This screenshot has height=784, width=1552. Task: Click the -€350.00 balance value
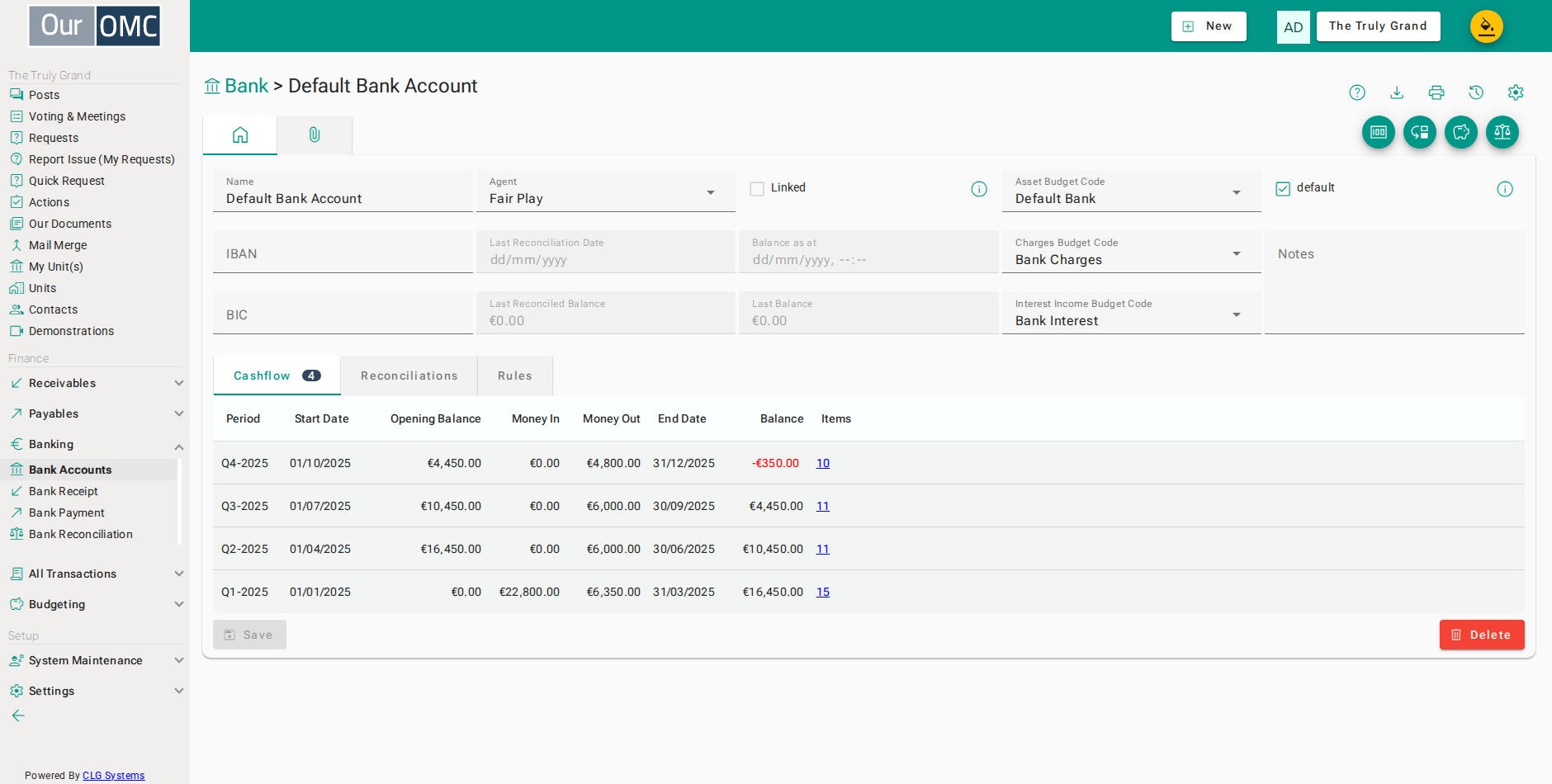[775, 463]
